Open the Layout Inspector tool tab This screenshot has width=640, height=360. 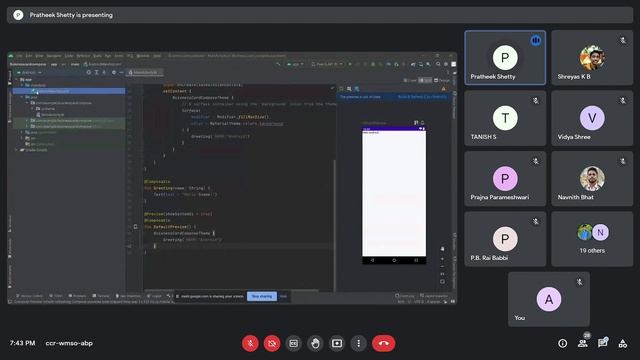pos(434,296)
